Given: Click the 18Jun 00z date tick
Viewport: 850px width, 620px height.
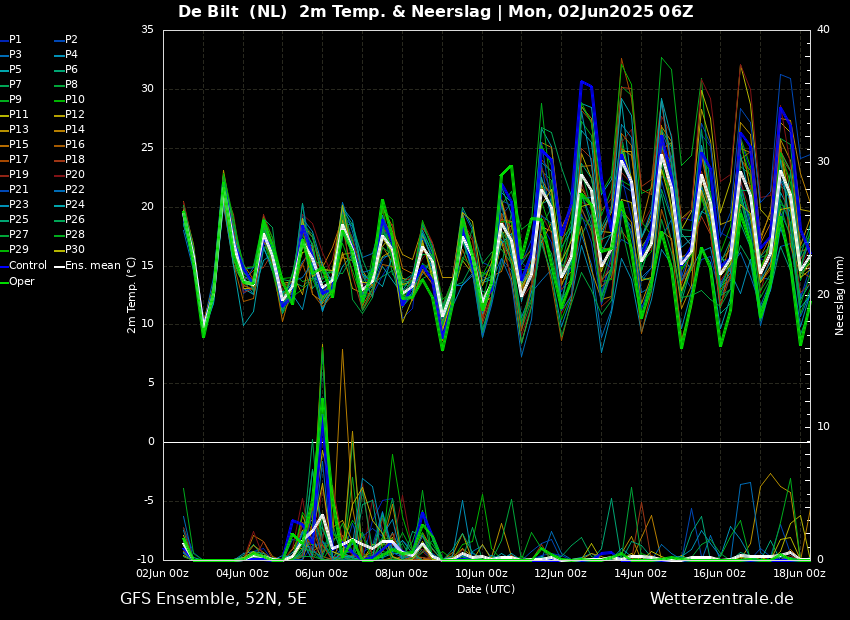Looking at the screenshot, I should pos(799,573).
